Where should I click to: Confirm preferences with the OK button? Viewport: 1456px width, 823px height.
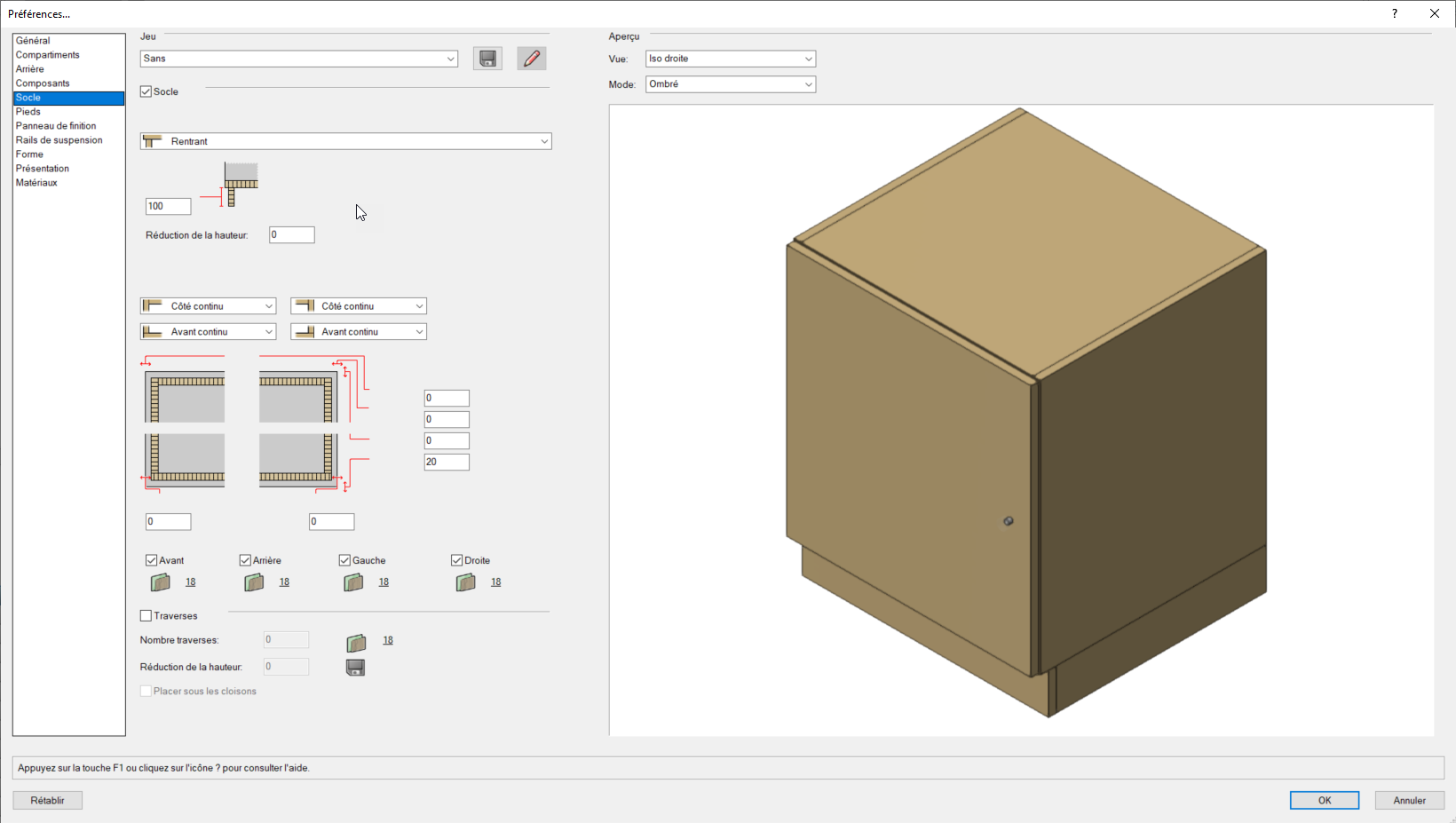pyautogui.click(x=1324, y=799)
